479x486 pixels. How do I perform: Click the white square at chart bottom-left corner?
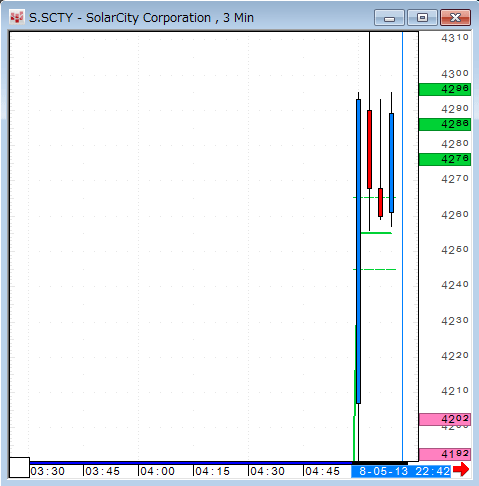click(x=19, y=468)
